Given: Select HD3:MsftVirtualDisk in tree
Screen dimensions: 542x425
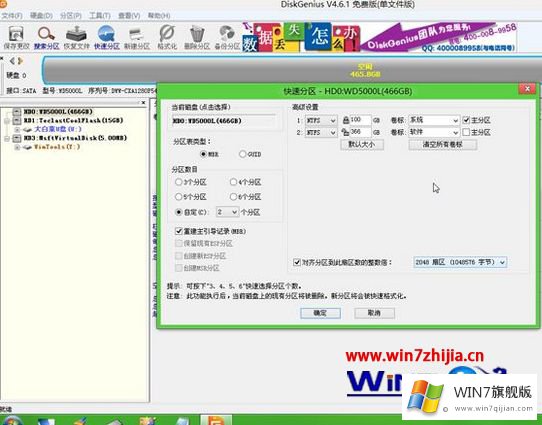Looking at the screenshot, I should point(75,138).
